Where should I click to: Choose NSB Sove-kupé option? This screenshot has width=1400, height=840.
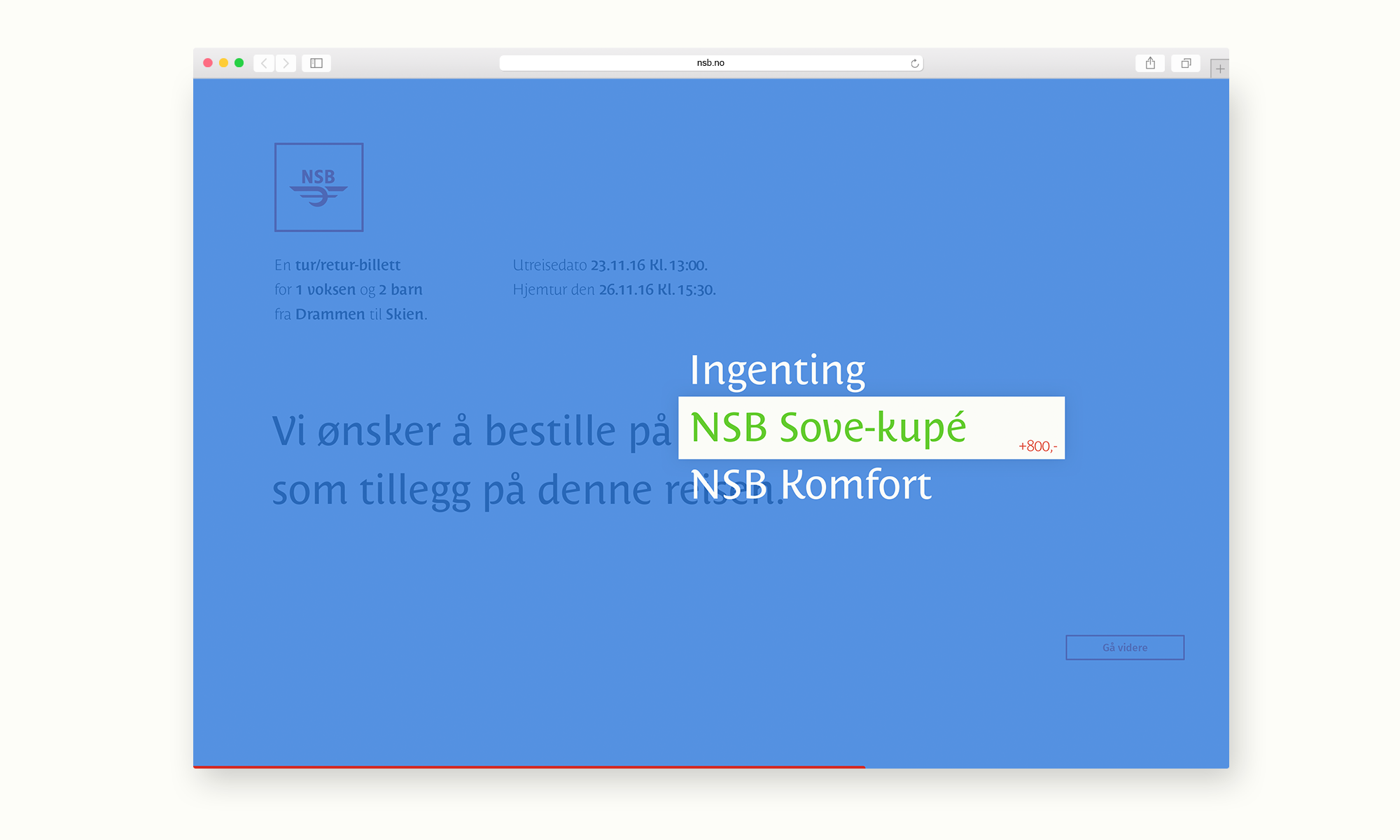[871, 428]
